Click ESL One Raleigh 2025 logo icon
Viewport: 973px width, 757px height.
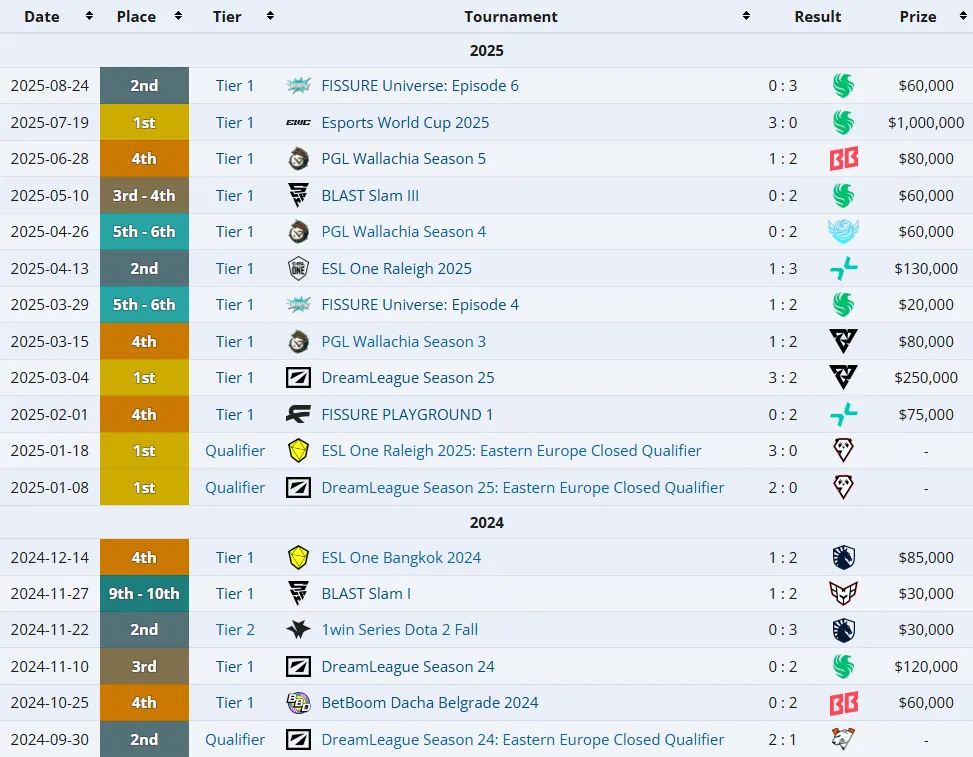point(298,269)
